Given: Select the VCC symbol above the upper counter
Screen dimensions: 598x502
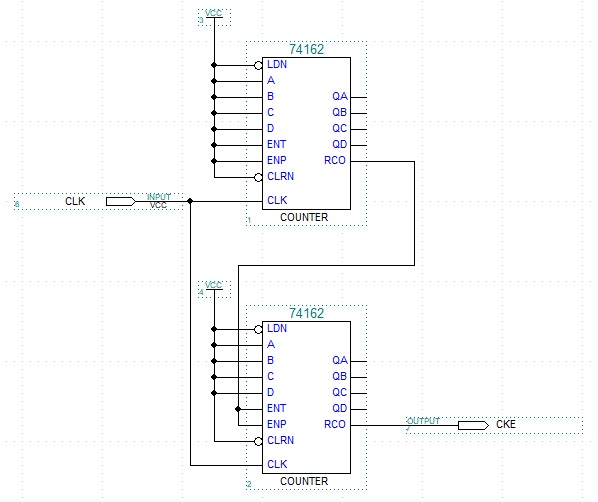Looking at the screenshot, I should (x=214, y=17).
